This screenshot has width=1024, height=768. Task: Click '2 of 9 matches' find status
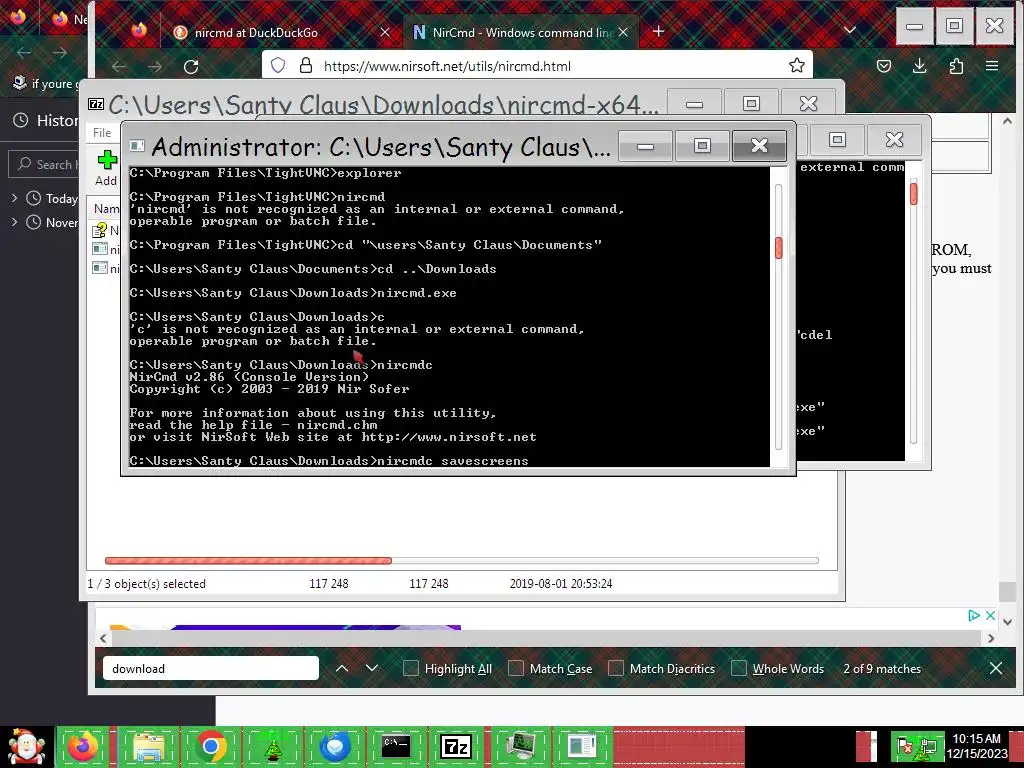(882, 669)
